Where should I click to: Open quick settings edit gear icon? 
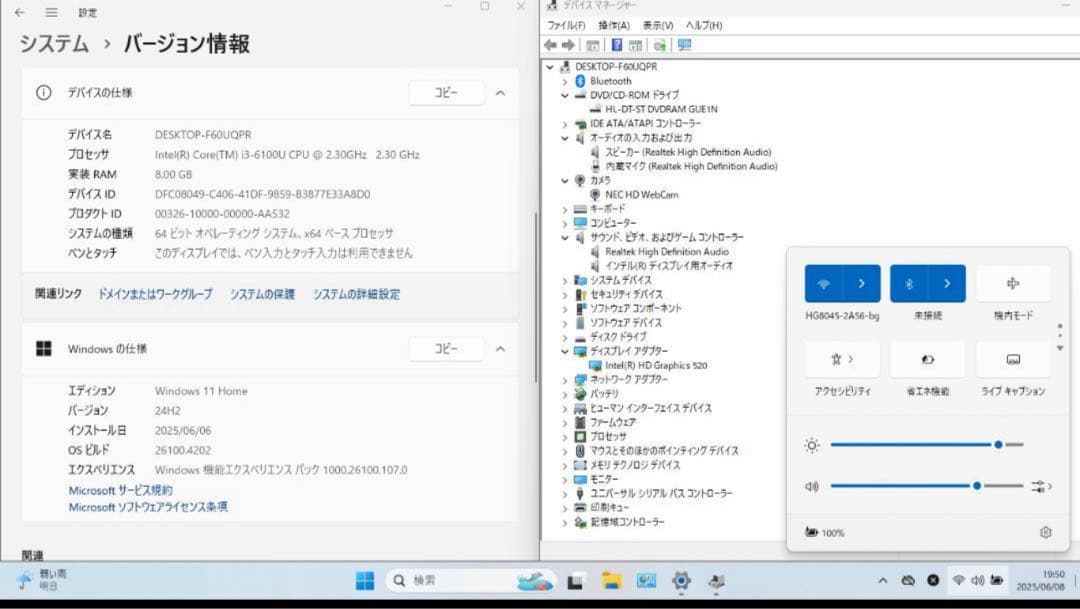coord(1045,533)
